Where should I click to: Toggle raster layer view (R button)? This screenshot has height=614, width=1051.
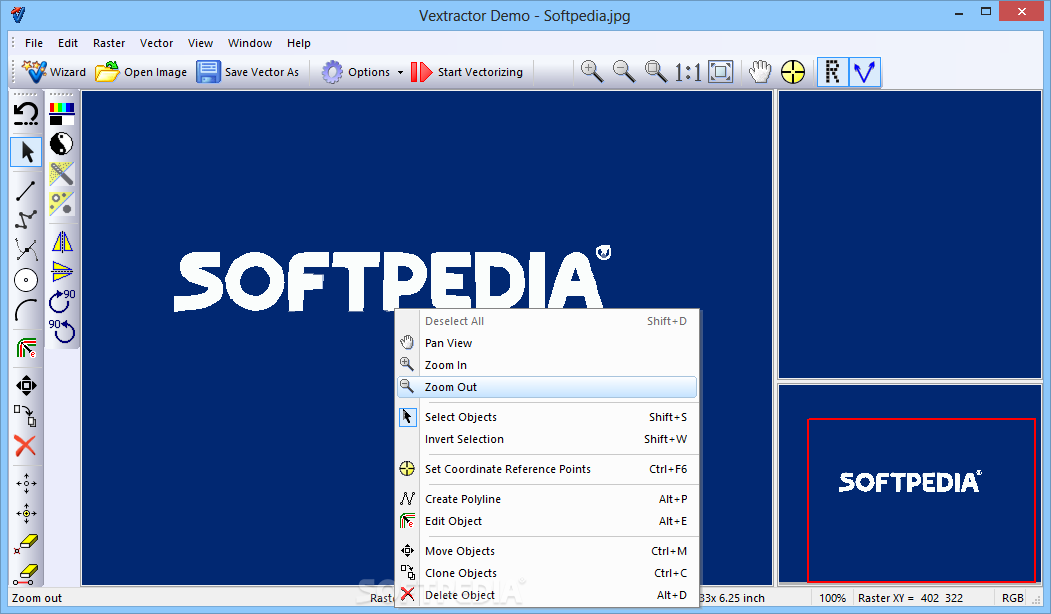pos(832,72)
